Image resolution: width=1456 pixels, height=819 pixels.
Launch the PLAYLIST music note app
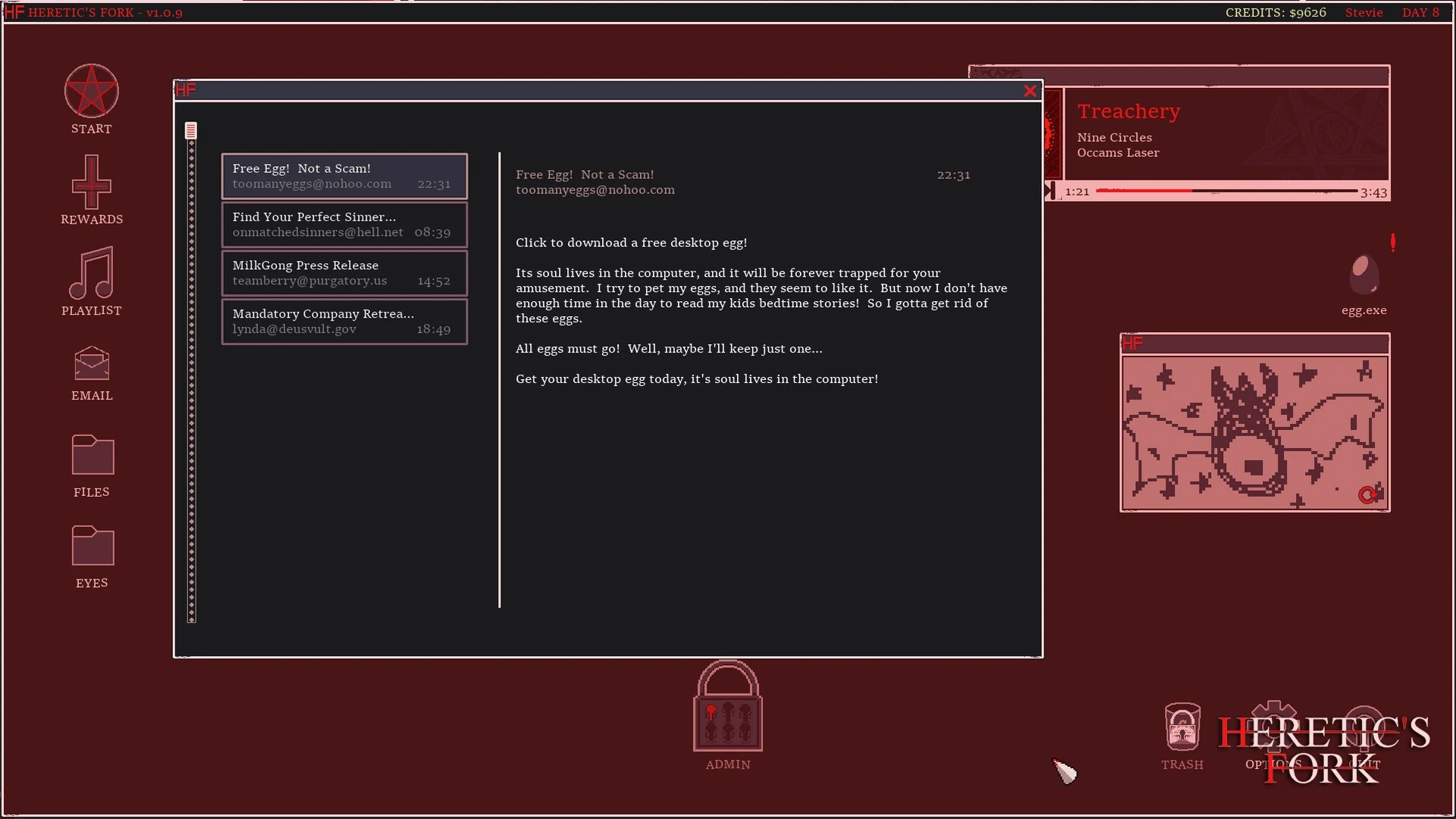coord(91,273)
